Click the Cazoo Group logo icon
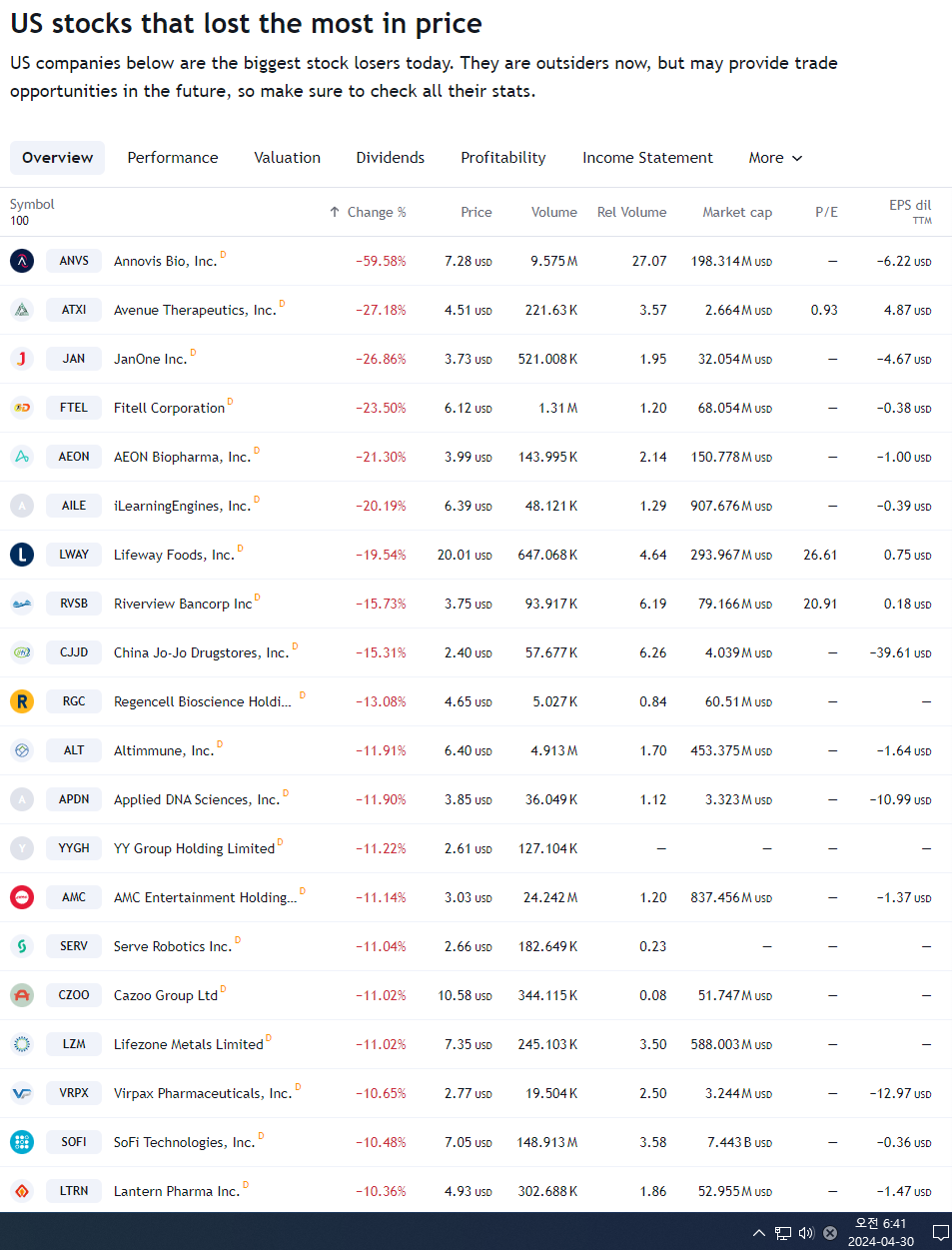This screenshot has width=952, height=1250. point(22,995)
